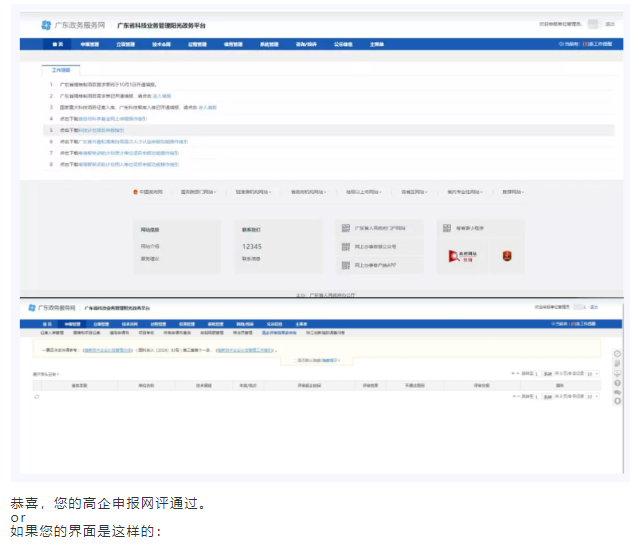This screenshot has width=639, height=548.
Task: Open page-size dropdown above the results table
Action: click(x=593, y=374)
